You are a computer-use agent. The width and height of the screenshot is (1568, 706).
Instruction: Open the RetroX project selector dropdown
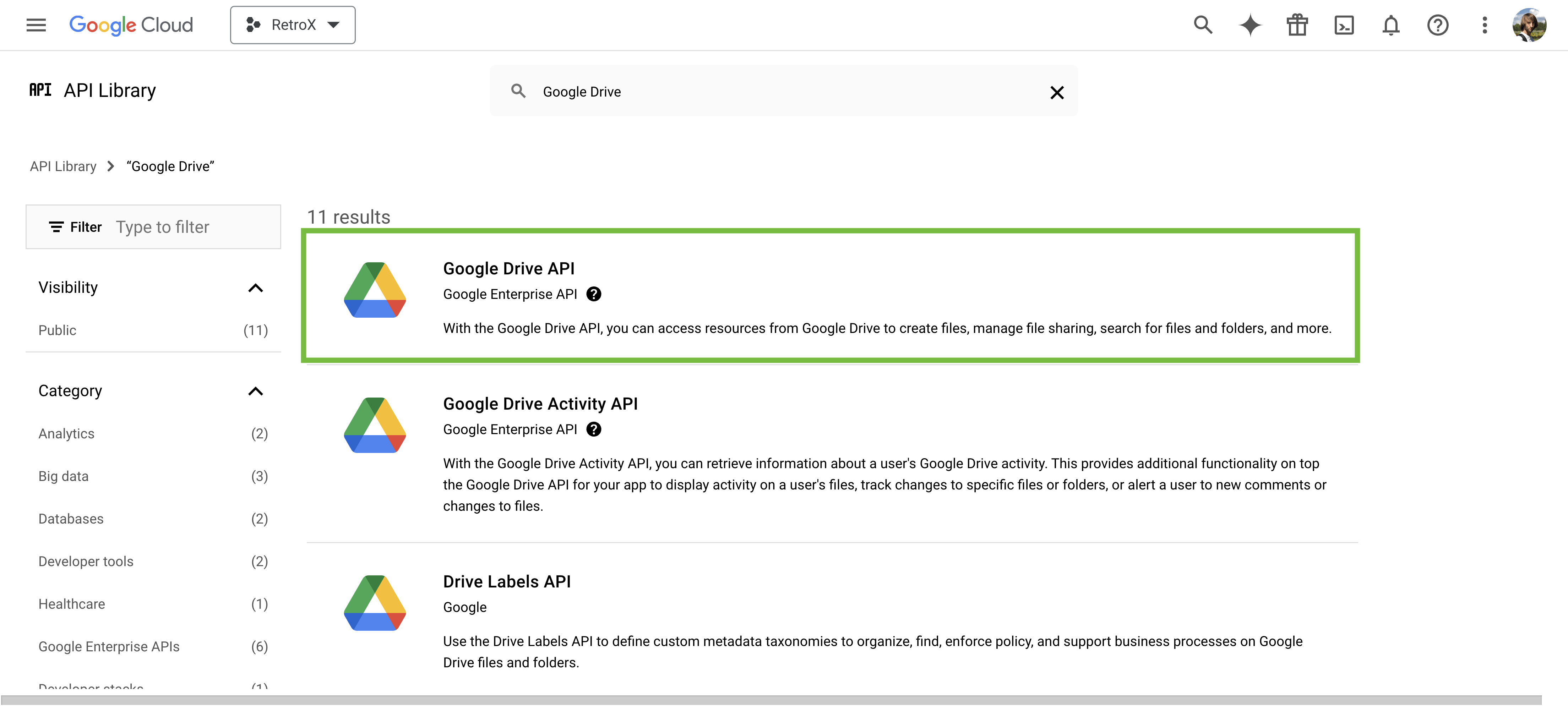(x=293, y=25)
